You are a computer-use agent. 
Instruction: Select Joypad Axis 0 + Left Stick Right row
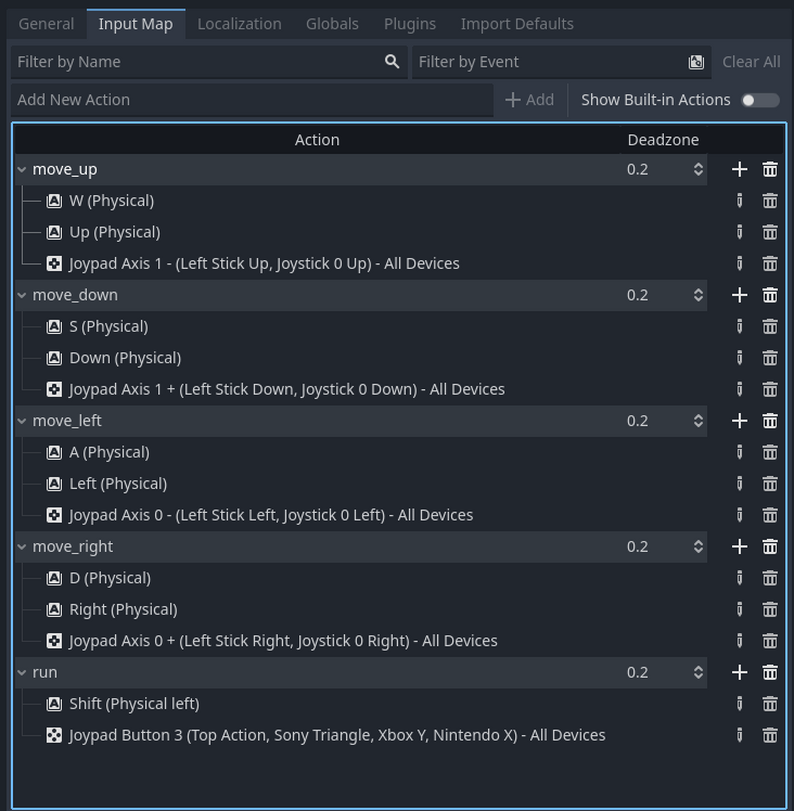click(x=361, y=641)
